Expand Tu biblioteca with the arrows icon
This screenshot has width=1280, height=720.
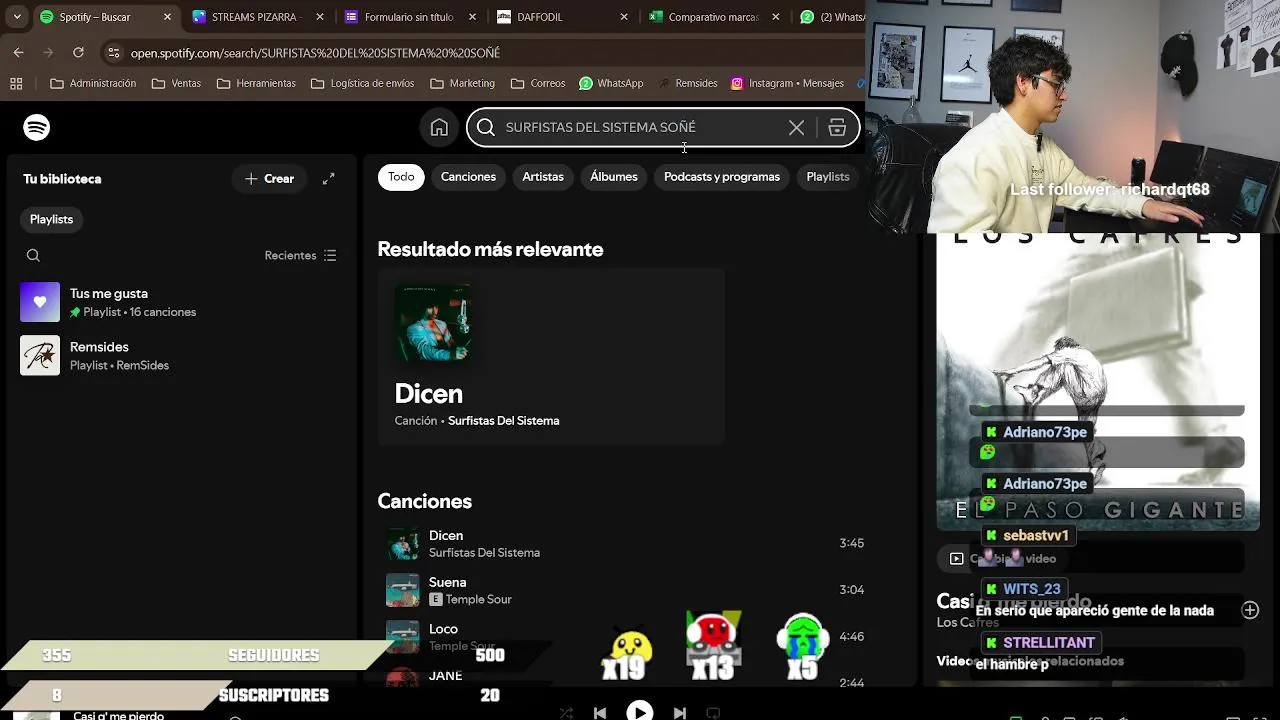tap(328, 179)
